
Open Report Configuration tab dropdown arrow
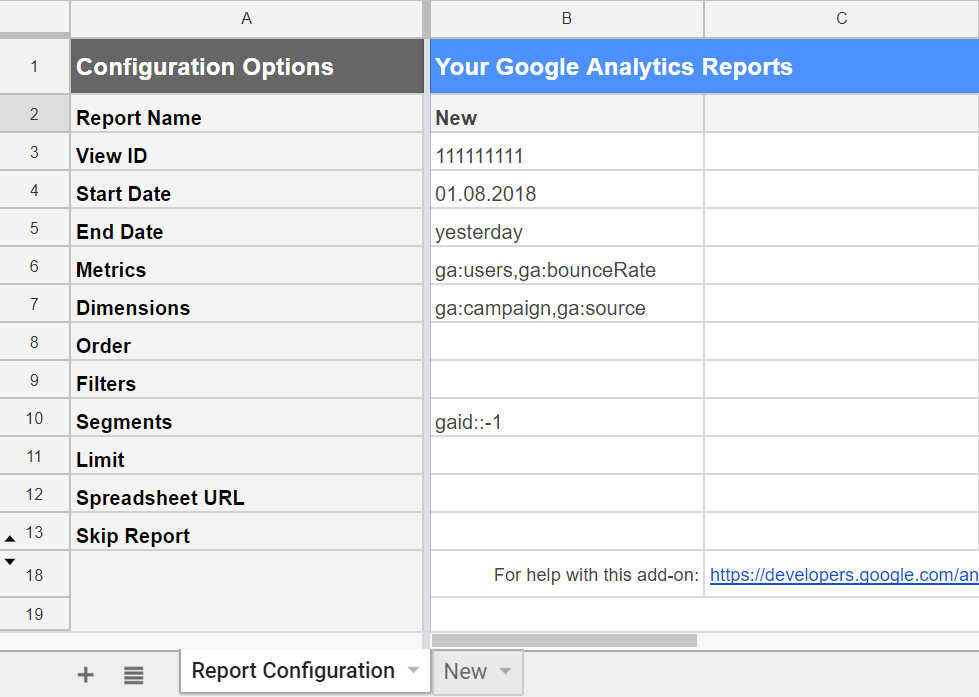[413, 671]
